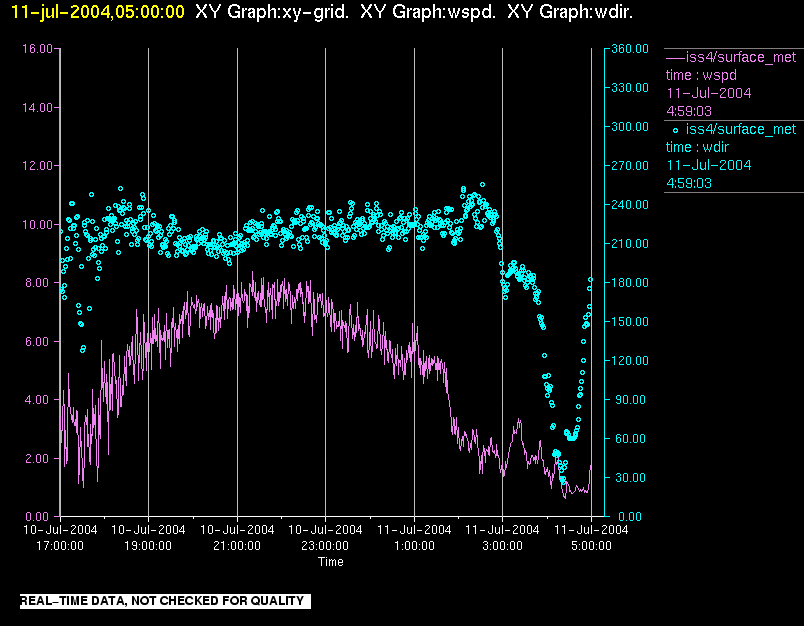Click time axis label 11-Jul-2004 5:00:00
Viewport: 804px width, 626px height.
591,538
